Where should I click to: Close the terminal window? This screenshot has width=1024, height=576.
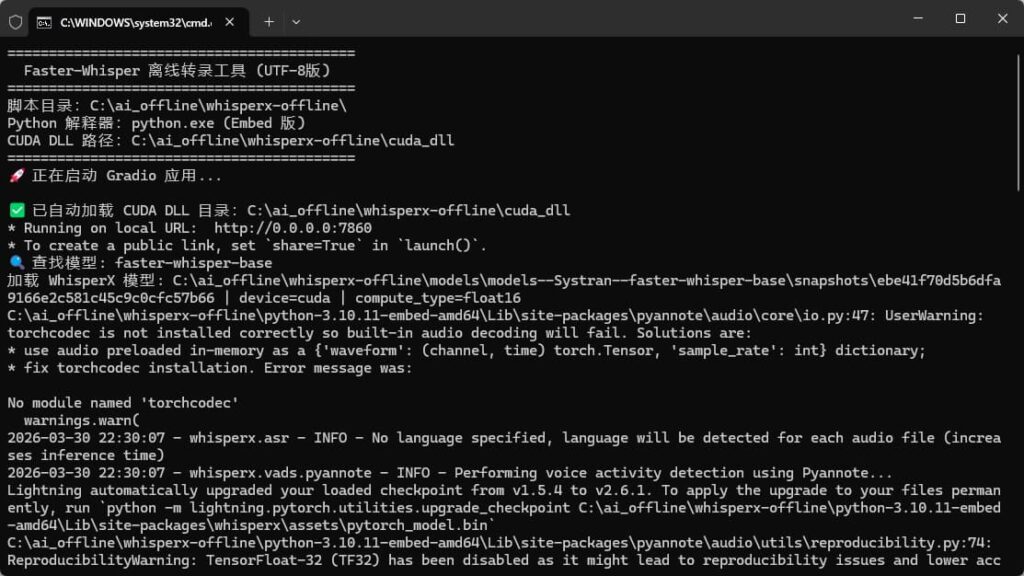(x=1003, y=18)
